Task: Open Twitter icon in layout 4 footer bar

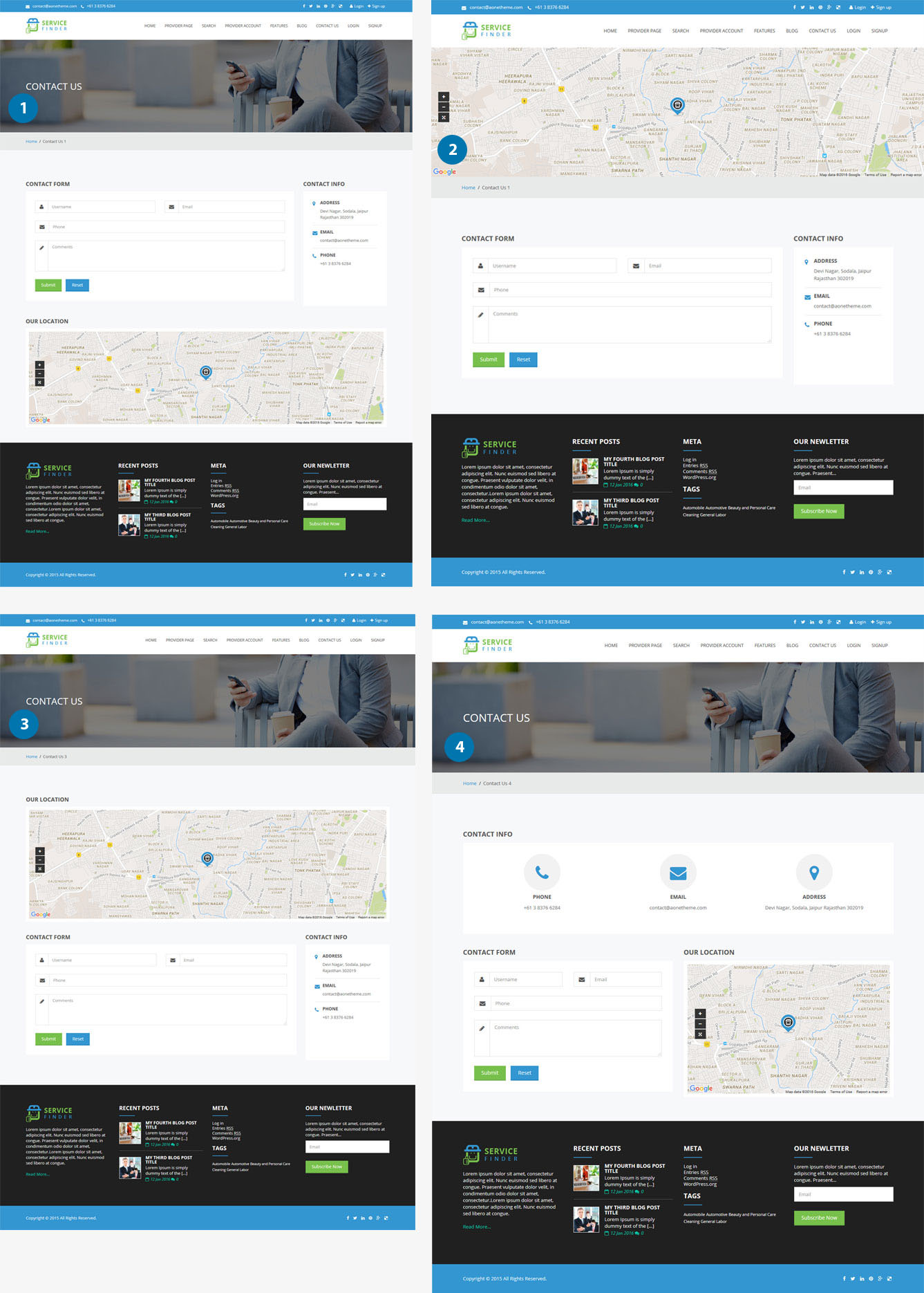Action: pos(852,1278)
